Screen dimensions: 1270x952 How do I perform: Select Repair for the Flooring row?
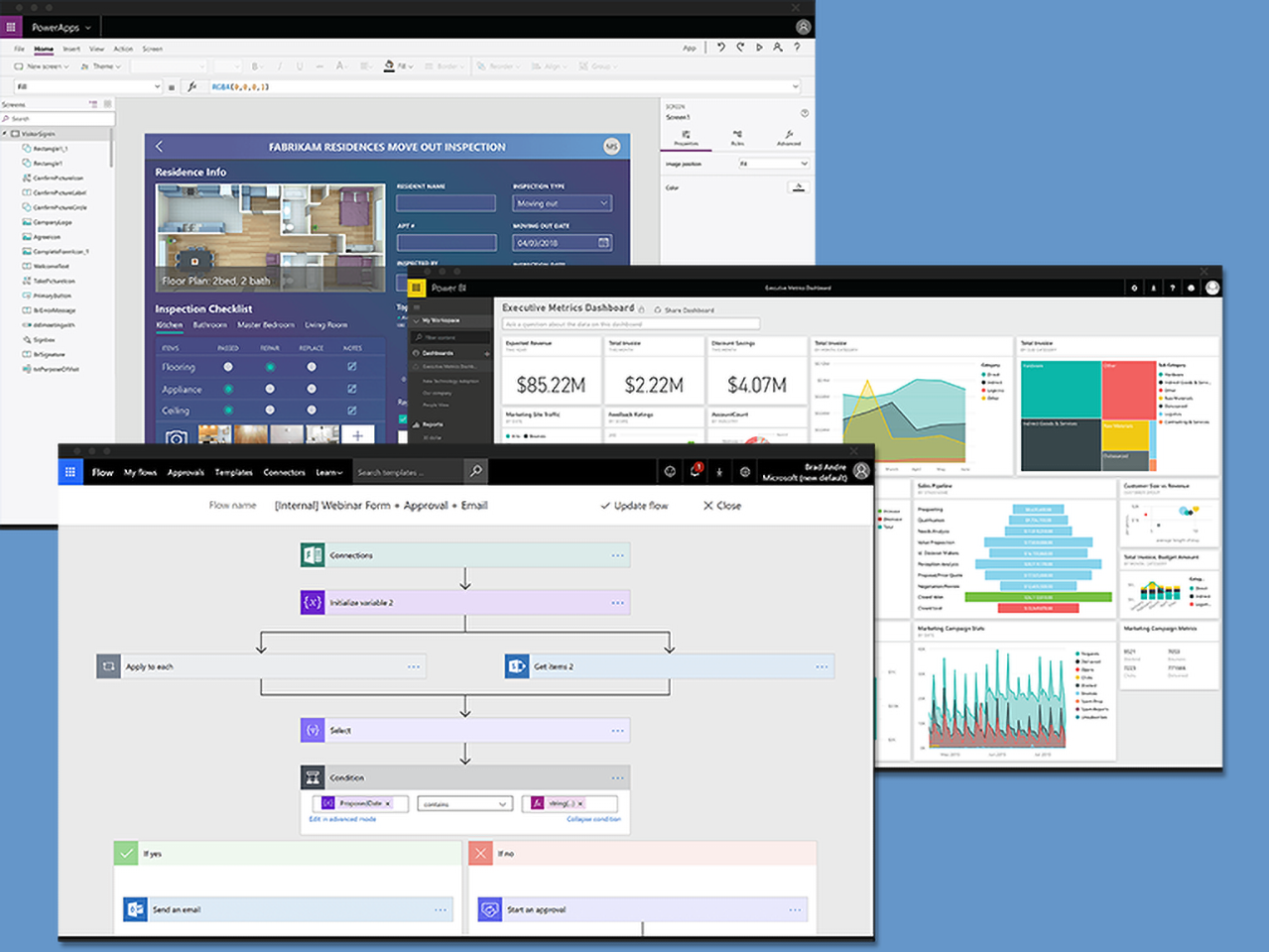[x=270, y=367]
